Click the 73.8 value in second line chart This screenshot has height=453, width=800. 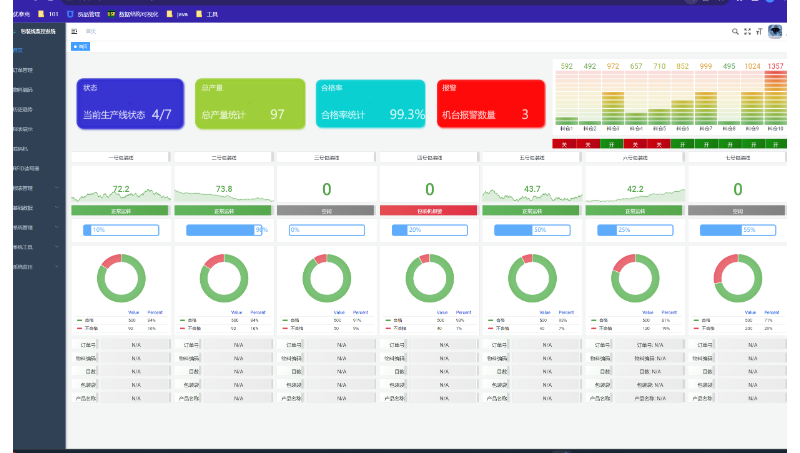(x=224, y=189)
